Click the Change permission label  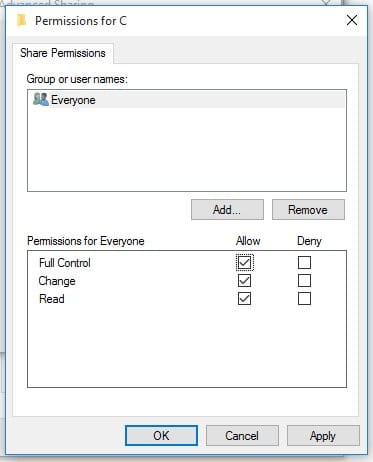(x=57, y=281)
